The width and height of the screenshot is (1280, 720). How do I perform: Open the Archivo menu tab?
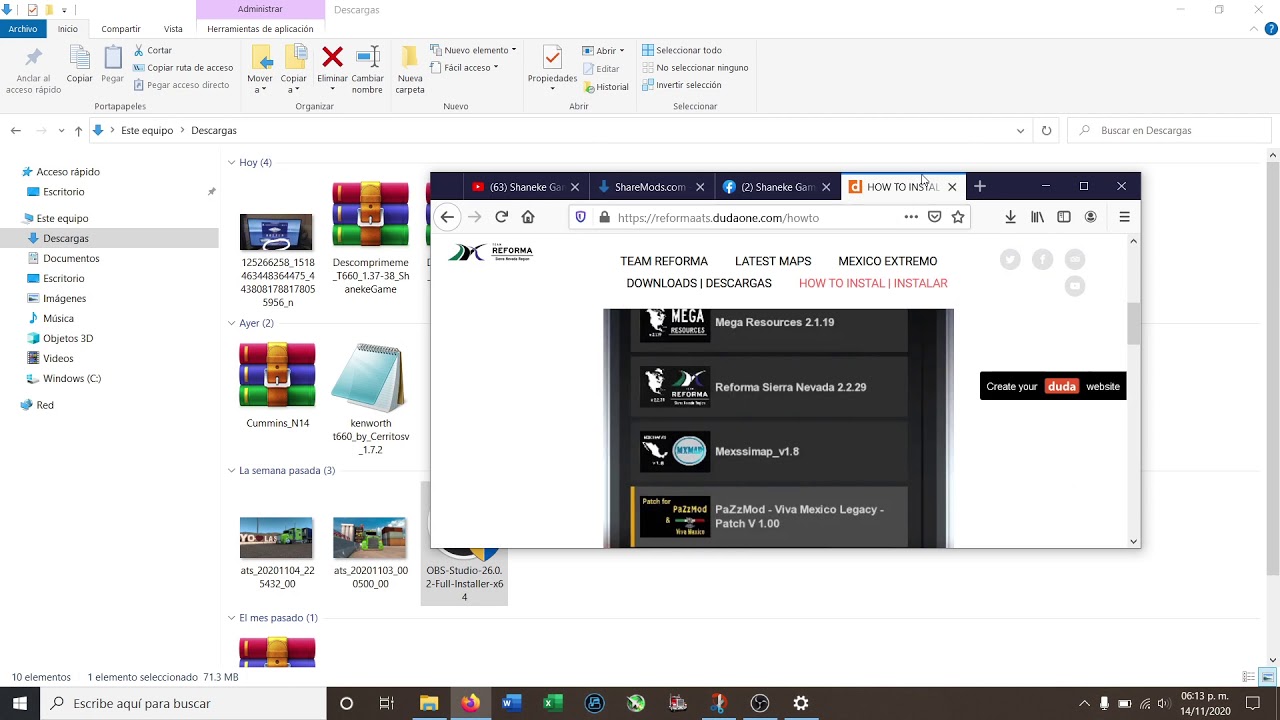click(23, 29)
